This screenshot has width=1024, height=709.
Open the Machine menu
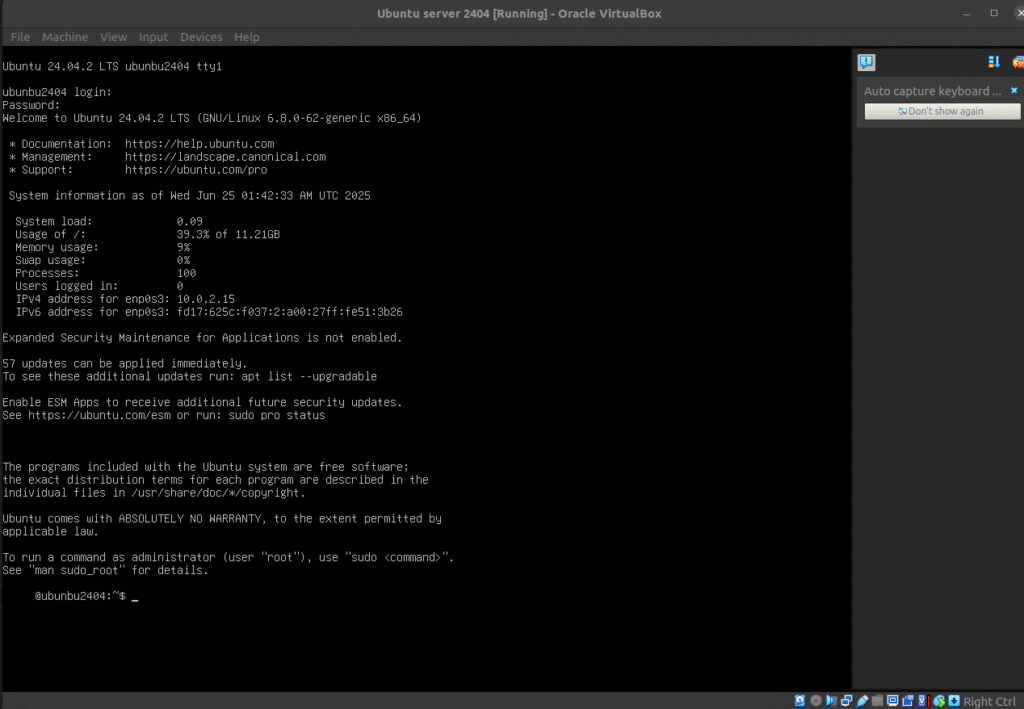65,37
